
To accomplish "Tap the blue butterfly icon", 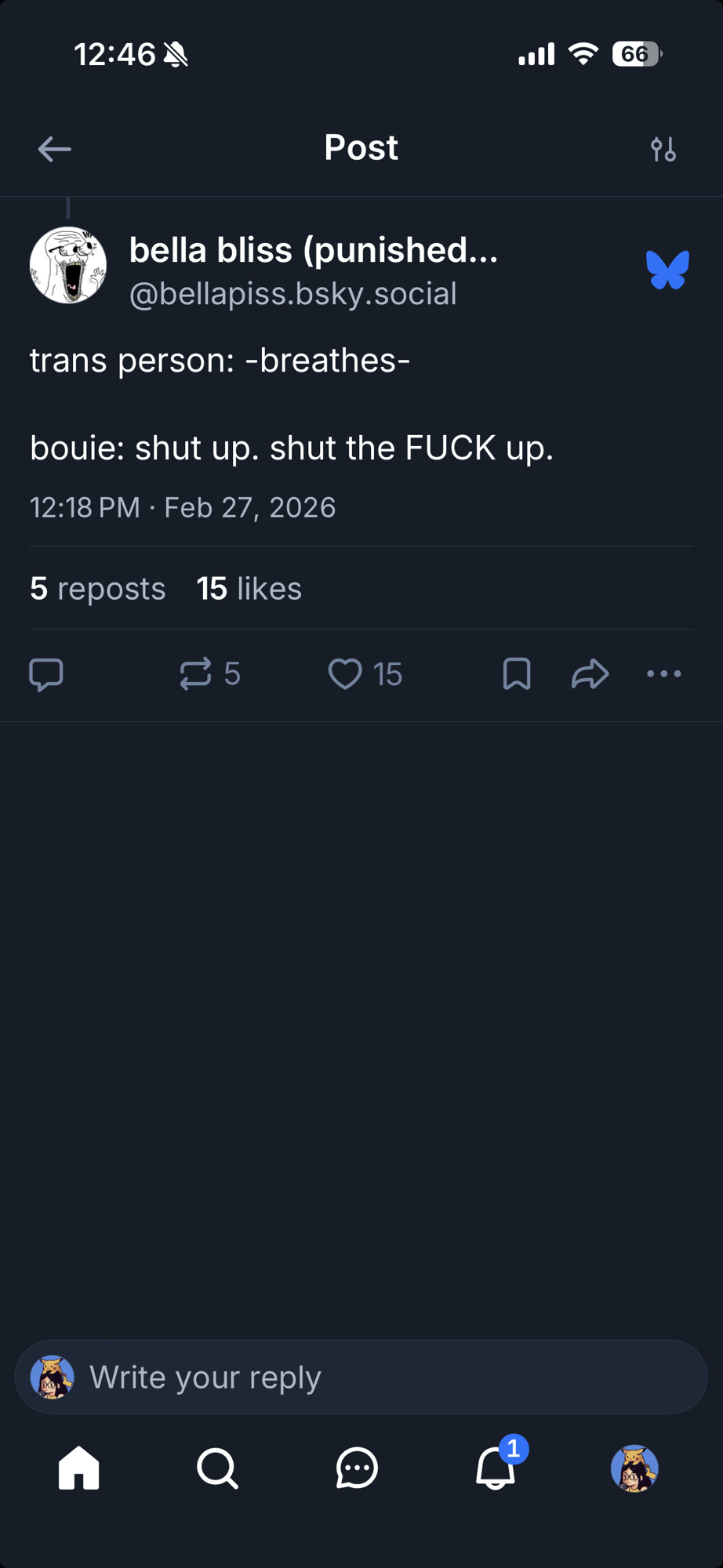I will coord(667,270).
